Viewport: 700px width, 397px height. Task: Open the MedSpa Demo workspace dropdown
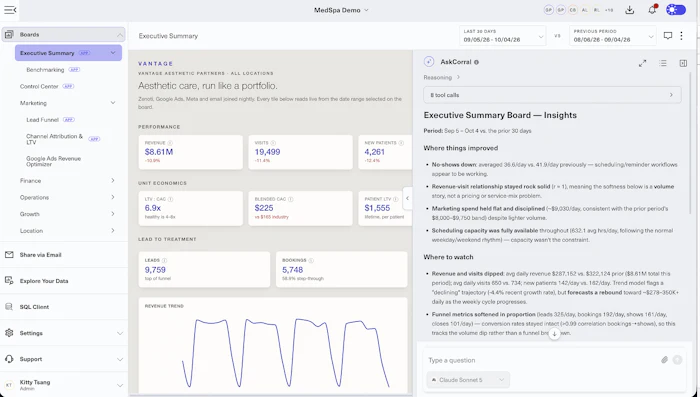(x=341, y=10)
